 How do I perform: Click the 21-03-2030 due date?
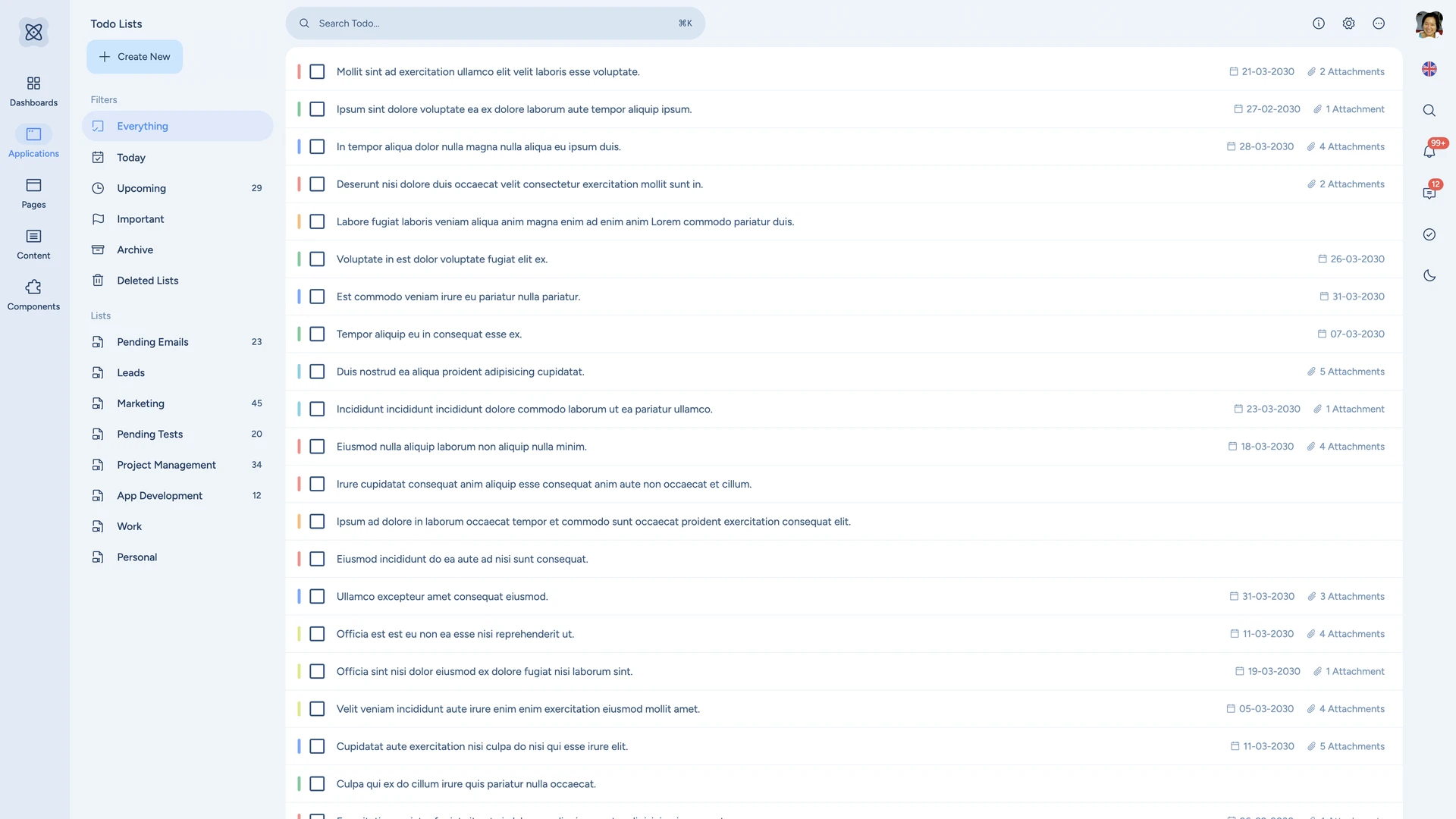(x=1262, y=72)
